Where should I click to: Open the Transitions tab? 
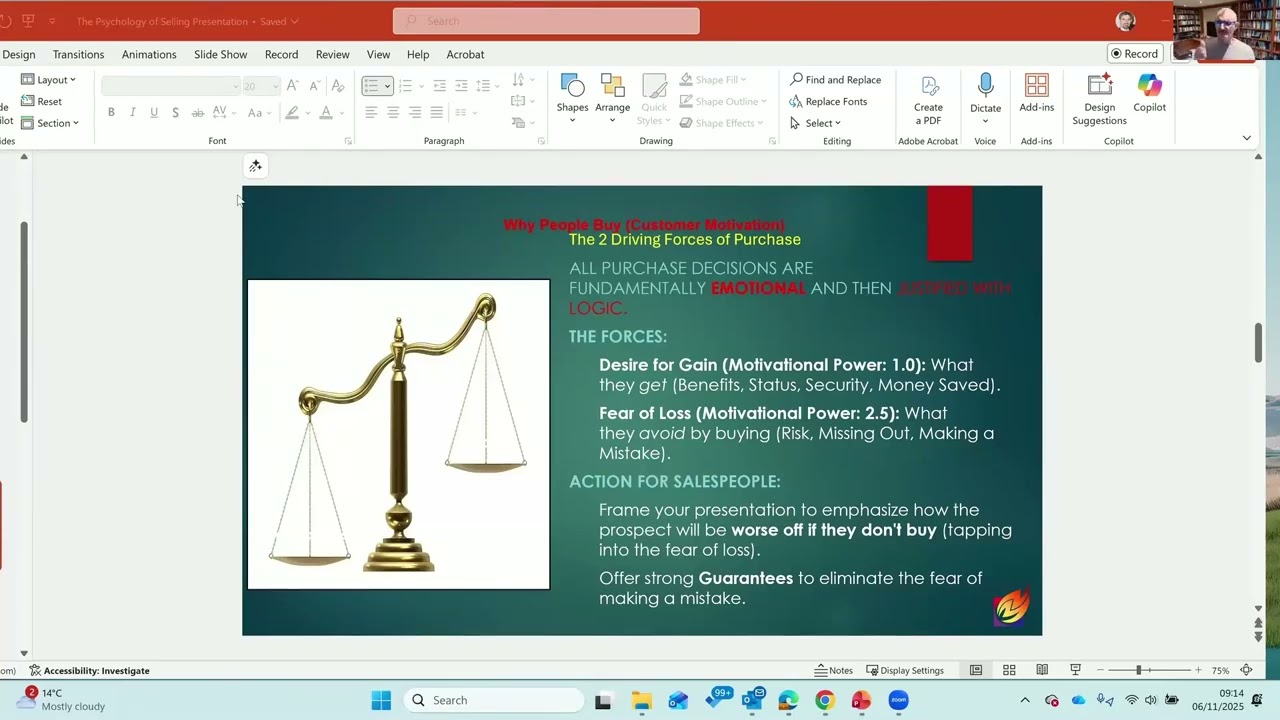[78, 54]
